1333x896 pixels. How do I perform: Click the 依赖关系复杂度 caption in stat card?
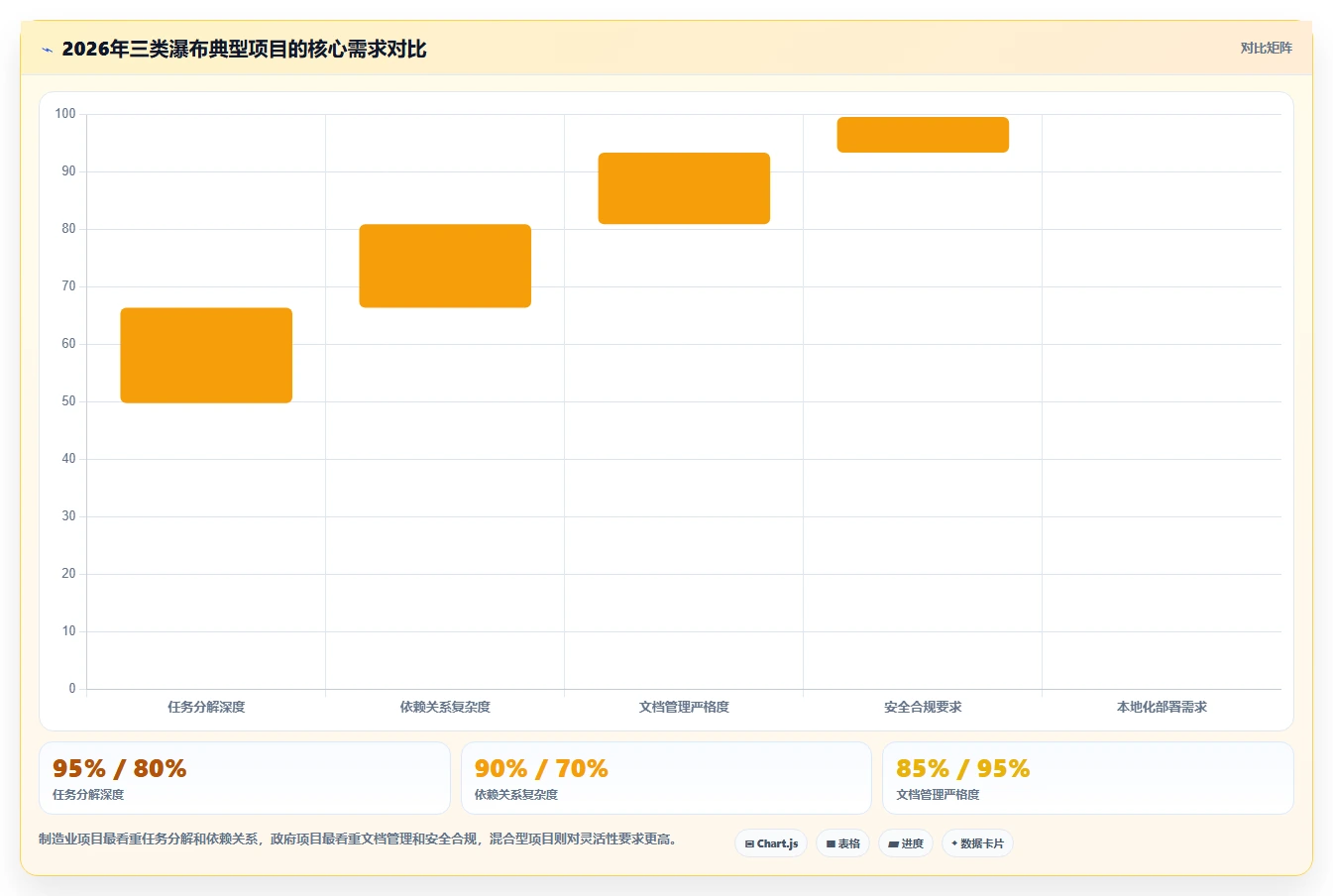click(516, 795)
